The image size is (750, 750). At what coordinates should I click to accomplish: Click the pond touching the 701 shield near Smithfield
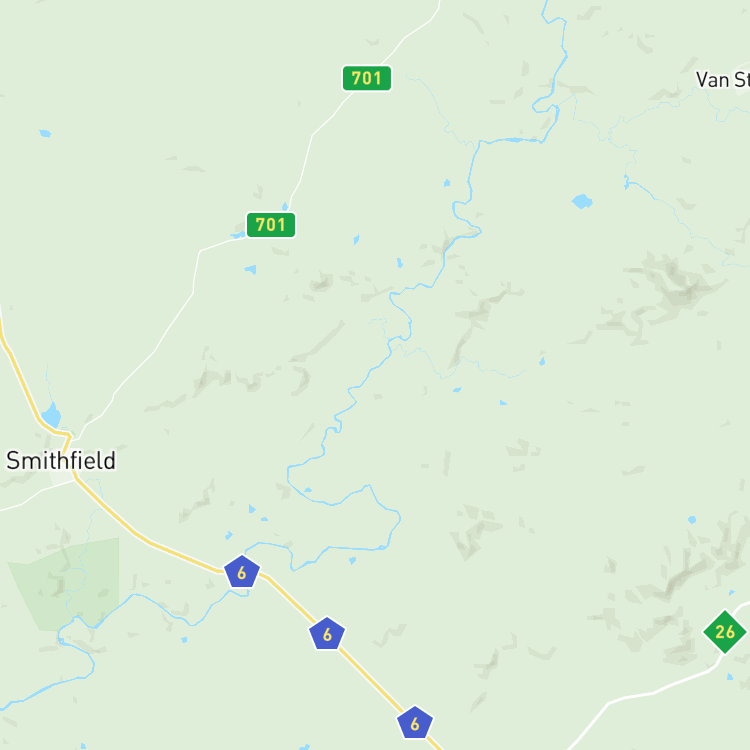click(238, 235)
